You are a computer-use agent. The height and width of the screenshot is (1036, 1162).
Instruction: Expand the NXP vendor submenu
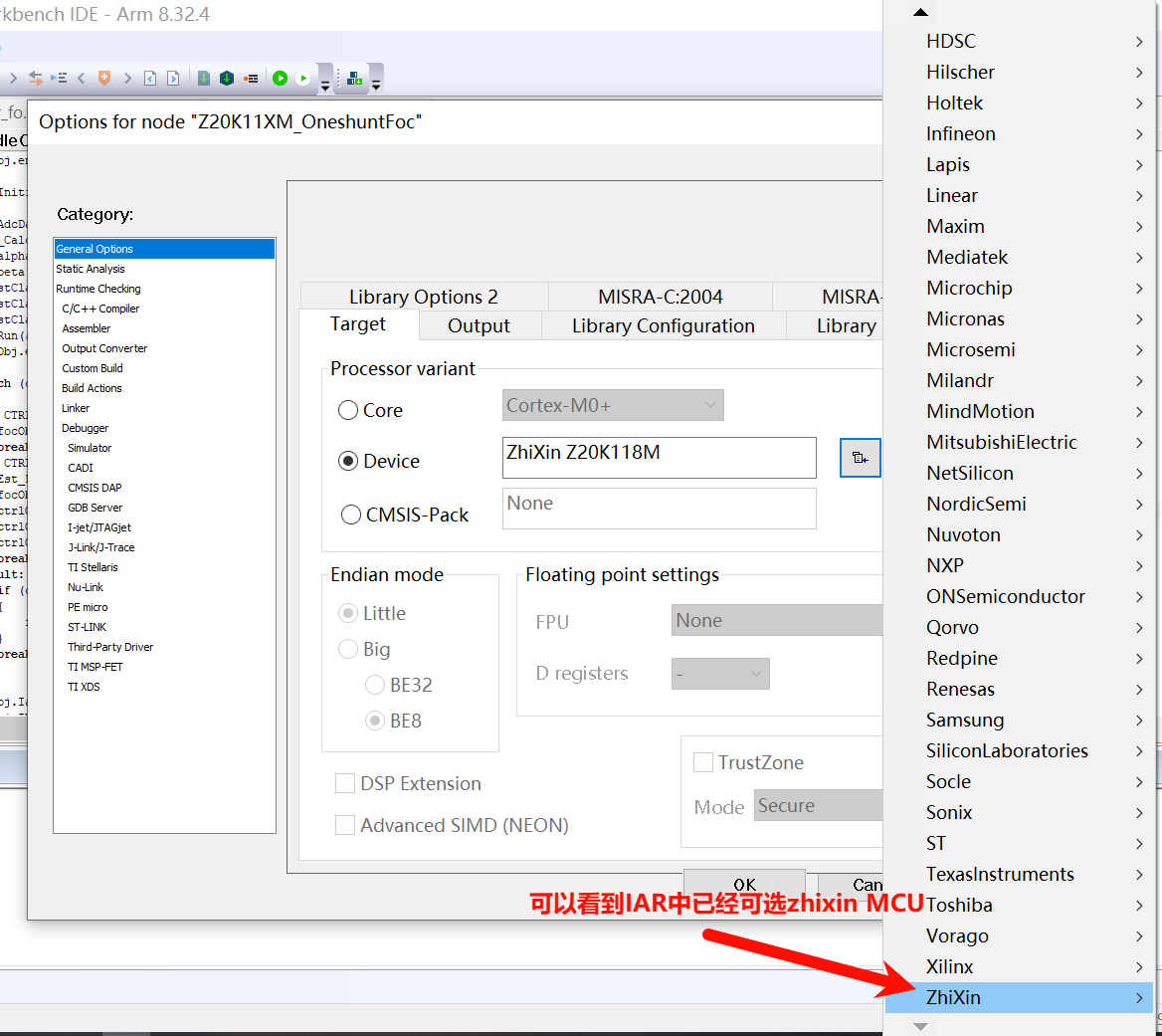tap(1019, 565)
